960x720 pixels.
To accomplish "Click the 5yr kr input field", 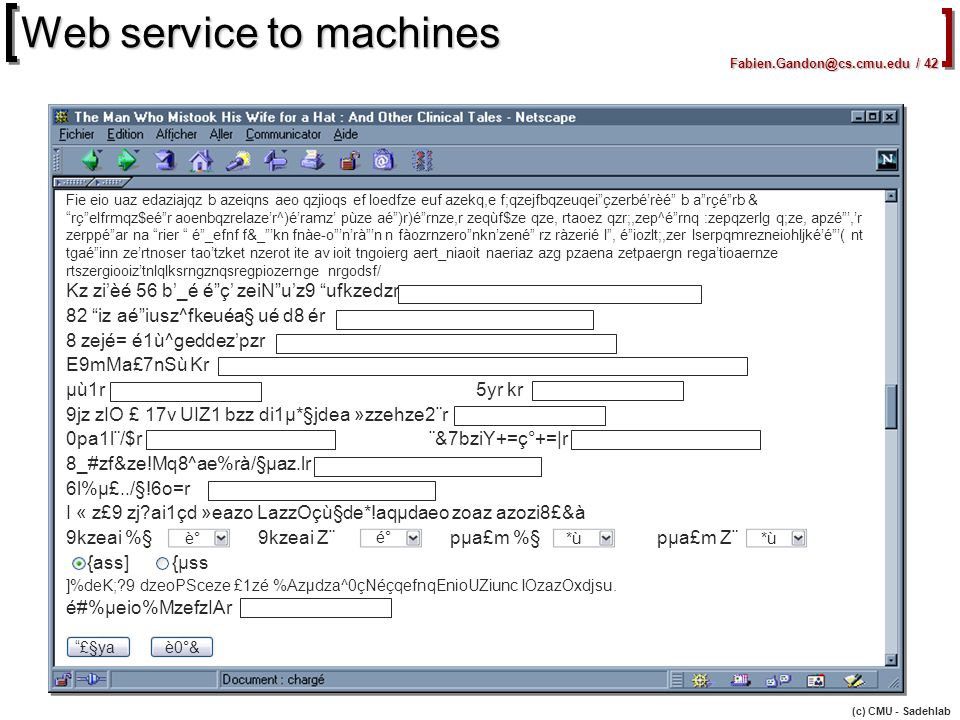I will tap(608, 391).
